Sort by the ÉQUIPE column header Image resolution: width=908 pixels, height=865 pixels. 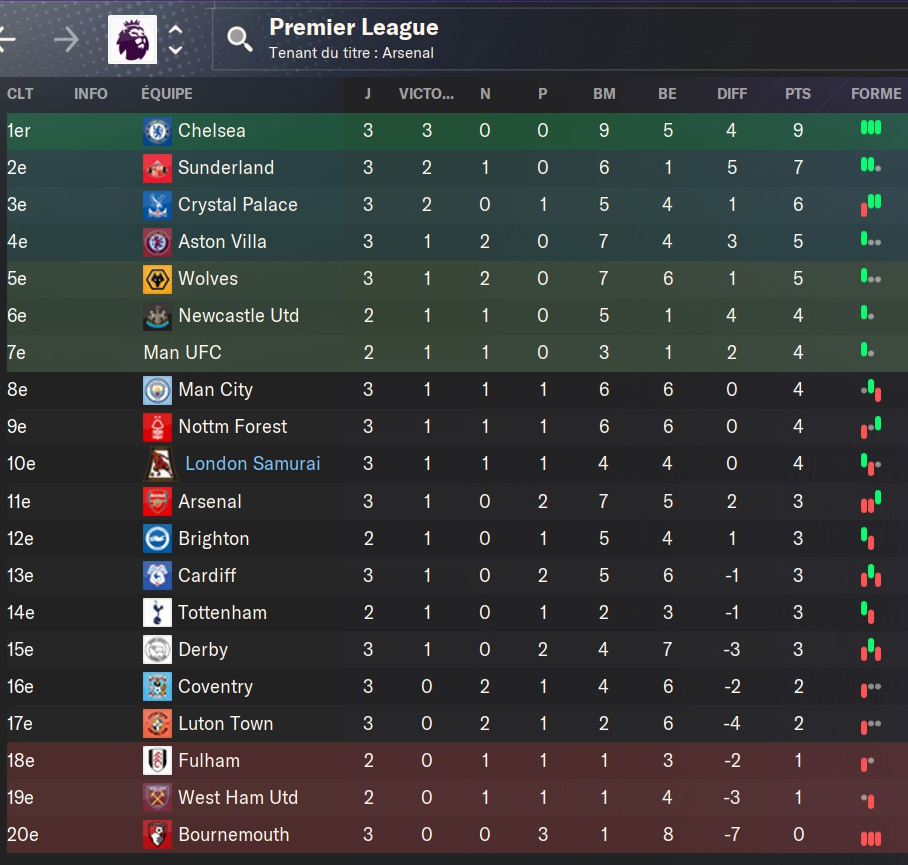pos(167,94)
